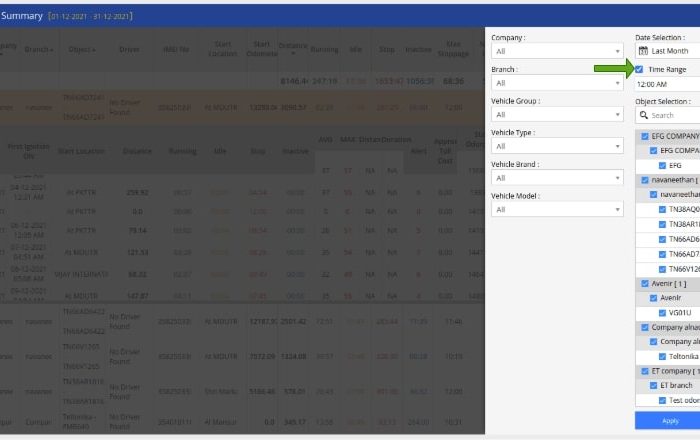This screenshot has height=441, width=700.
Task: Expand the Branch dropdown
Action: click(556, 83)
